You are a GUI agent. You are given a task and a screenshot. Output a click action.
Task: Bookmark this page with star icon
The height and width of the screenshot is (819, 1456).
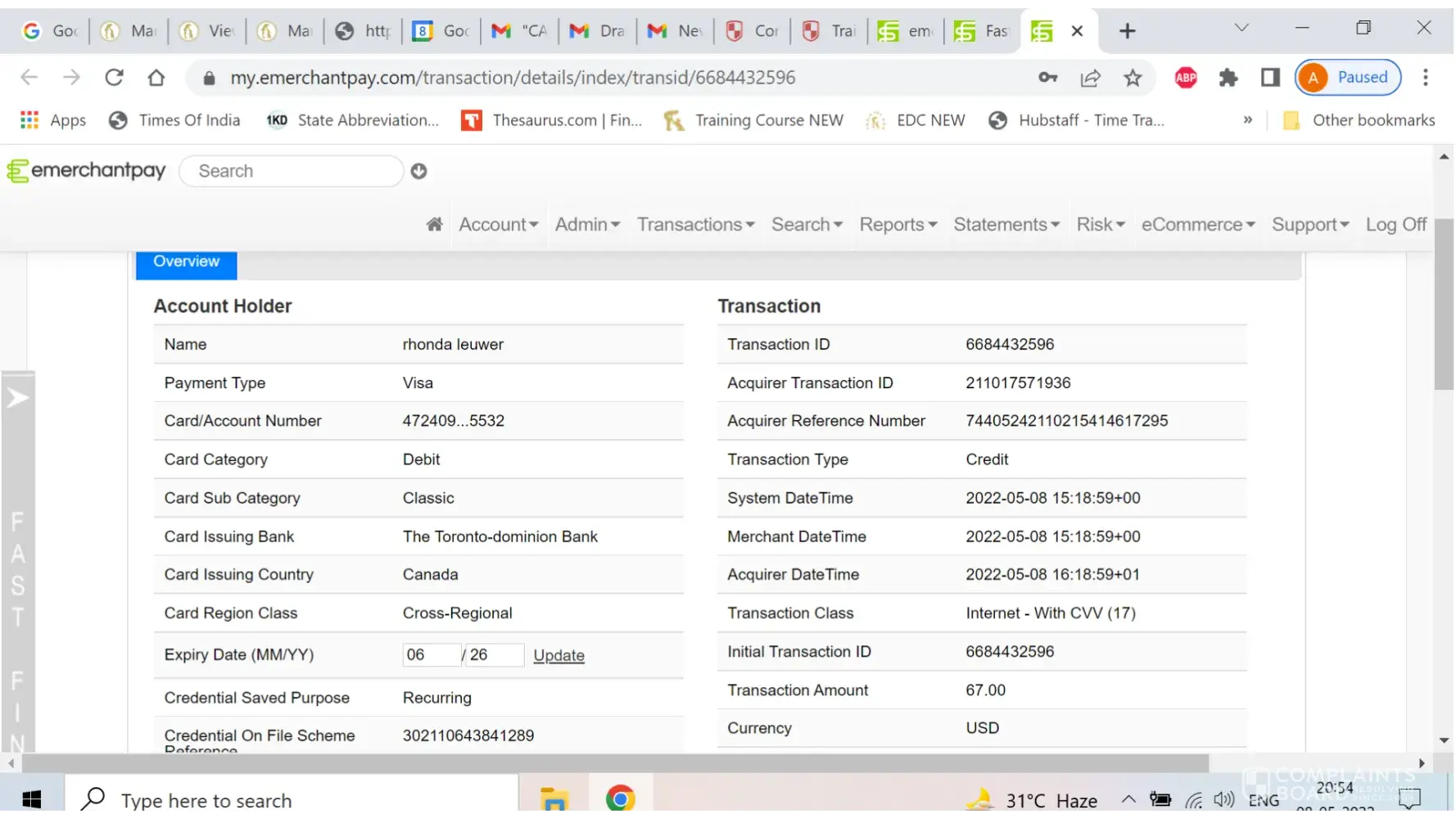(1133, 78)
